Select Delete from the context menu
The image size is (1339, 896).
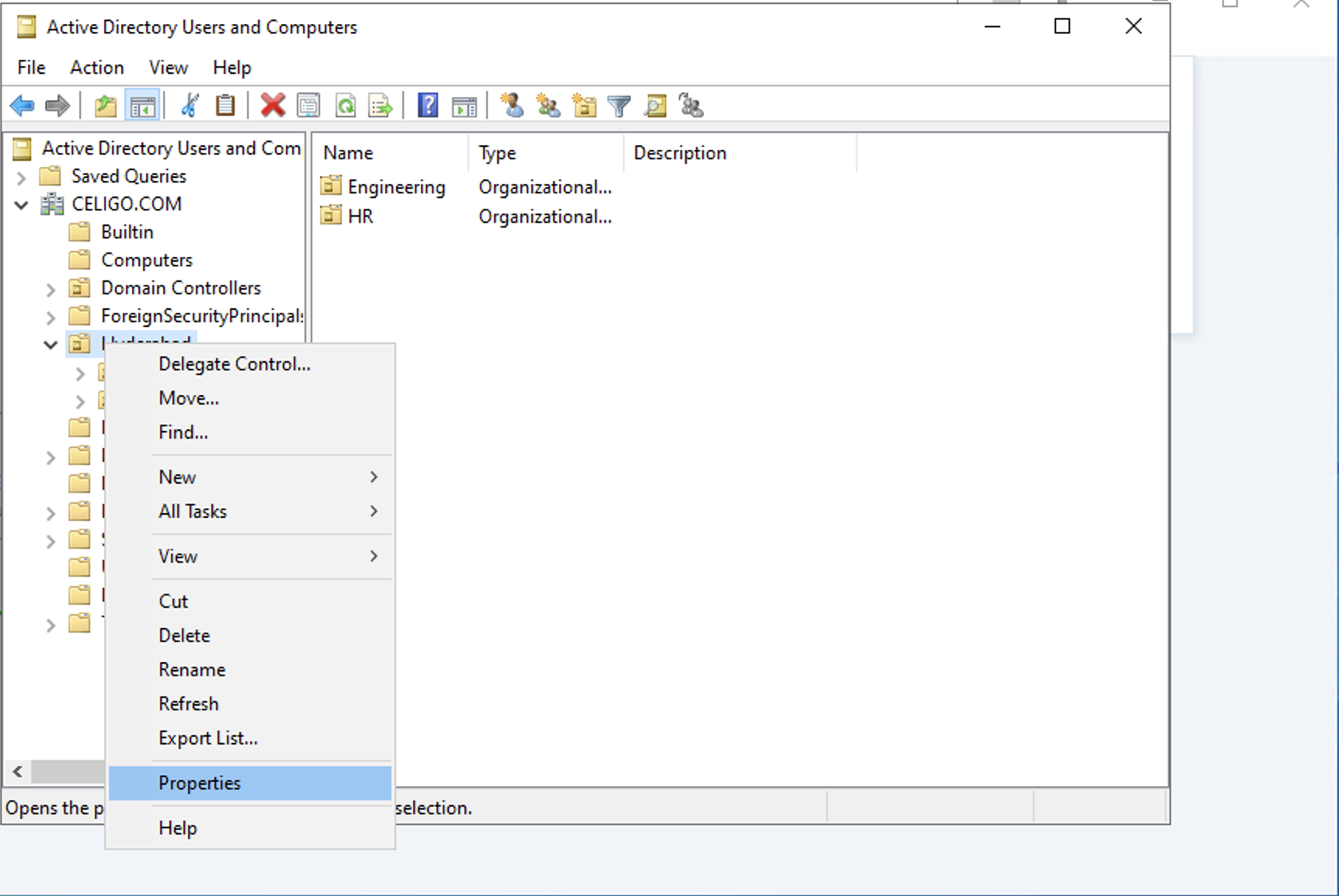coord(250,636)
